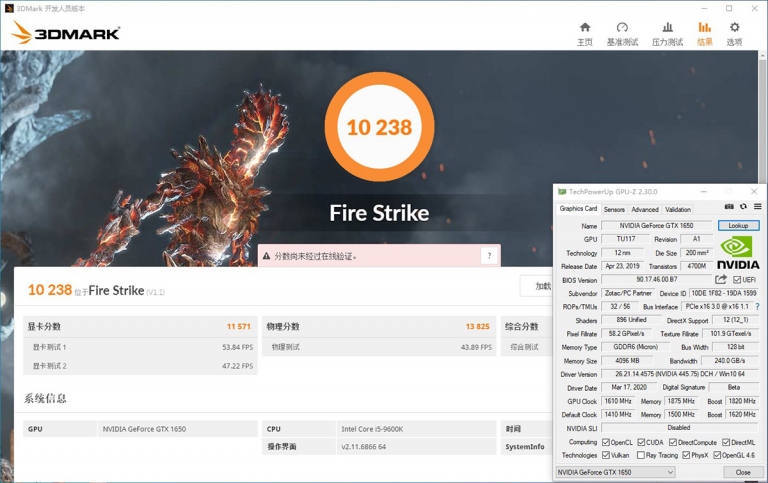Open the stress test icon
Viewport: 768px width, 483px height.
point(667,27)
